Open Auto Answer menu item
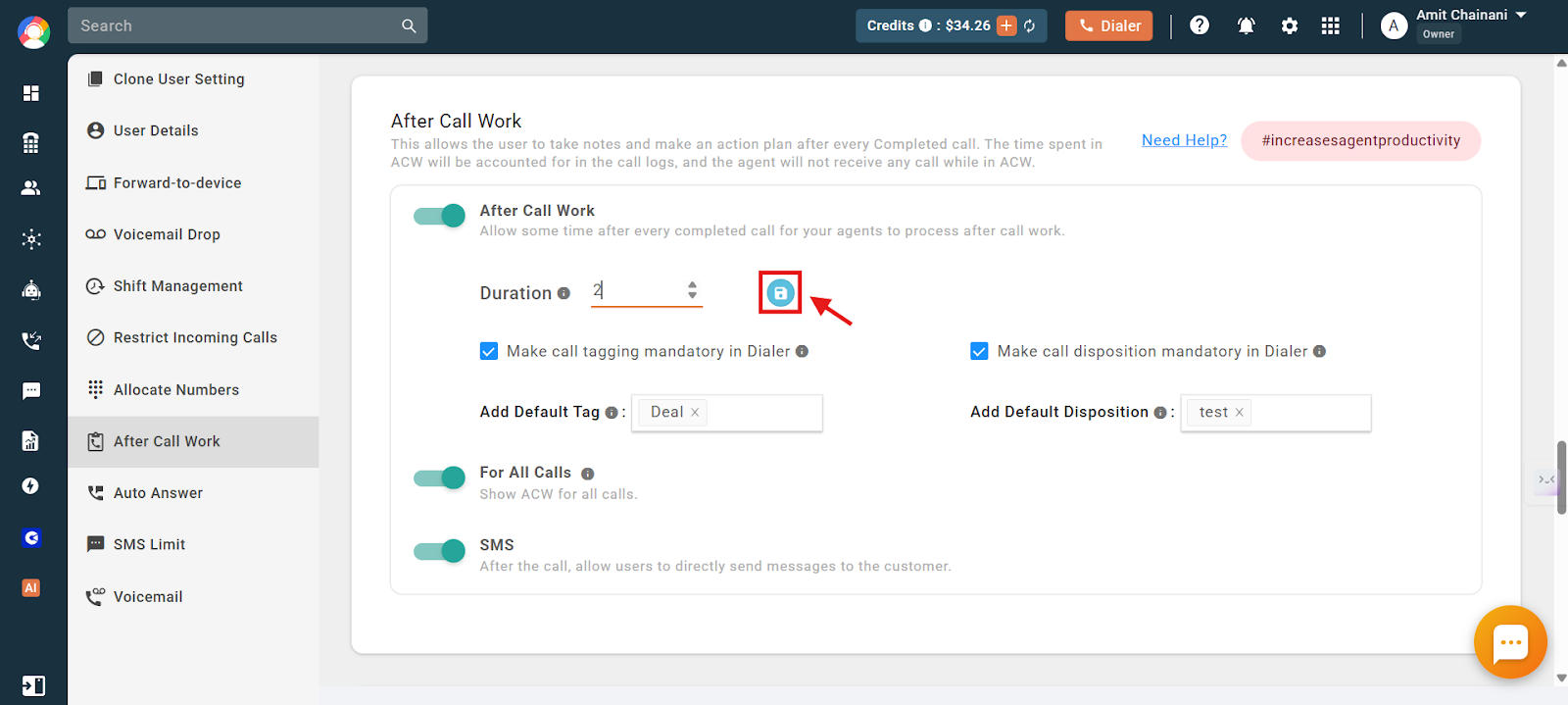This screenshot has height=705, width=1568. [x=193, y=493]
